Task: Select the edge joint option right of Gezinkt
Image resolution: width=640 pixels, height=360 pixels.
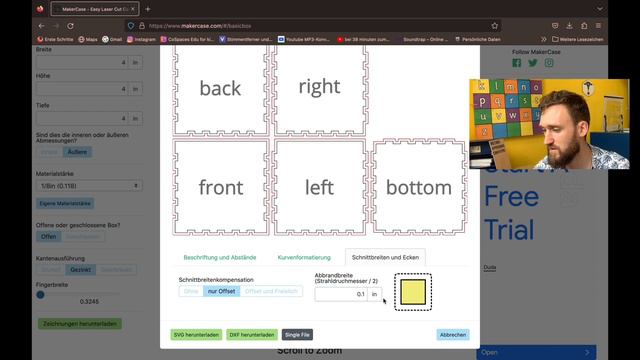Action: point(116,269)
